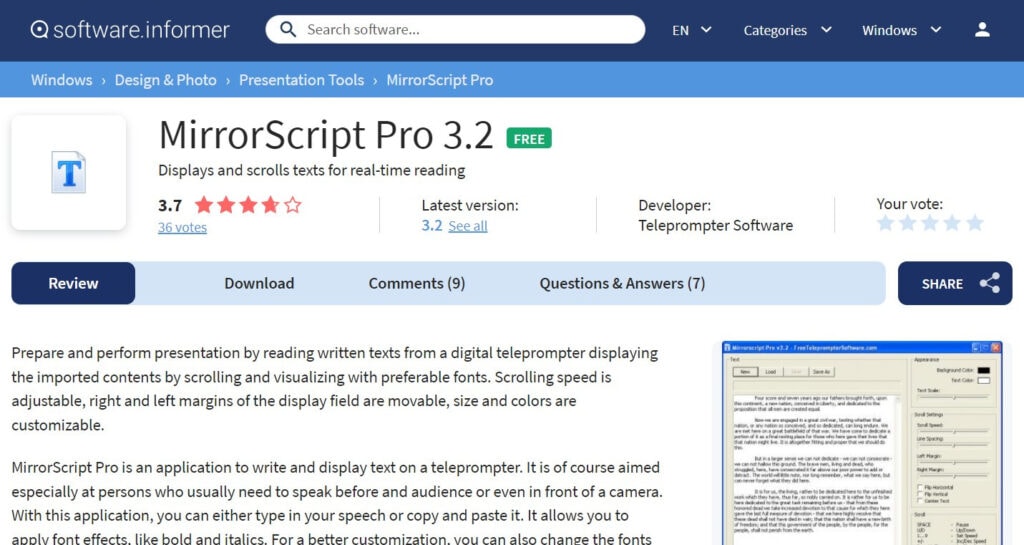This screenshot has width=1024, height=545.
Task: Click the latest version 3.2 link
Action: pos(432,225)
